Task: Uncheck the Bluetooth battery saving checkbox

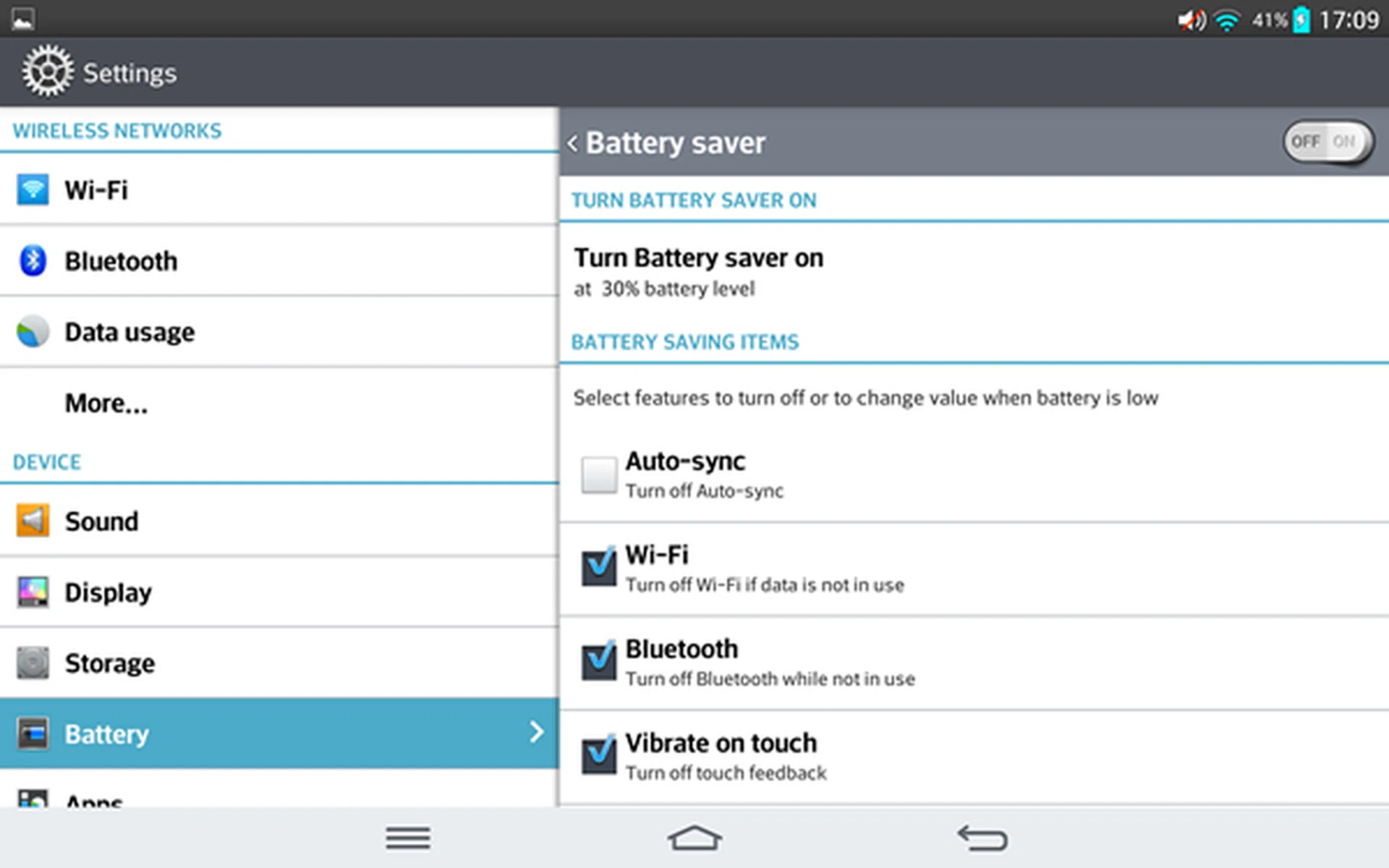Action: (599, 662)
